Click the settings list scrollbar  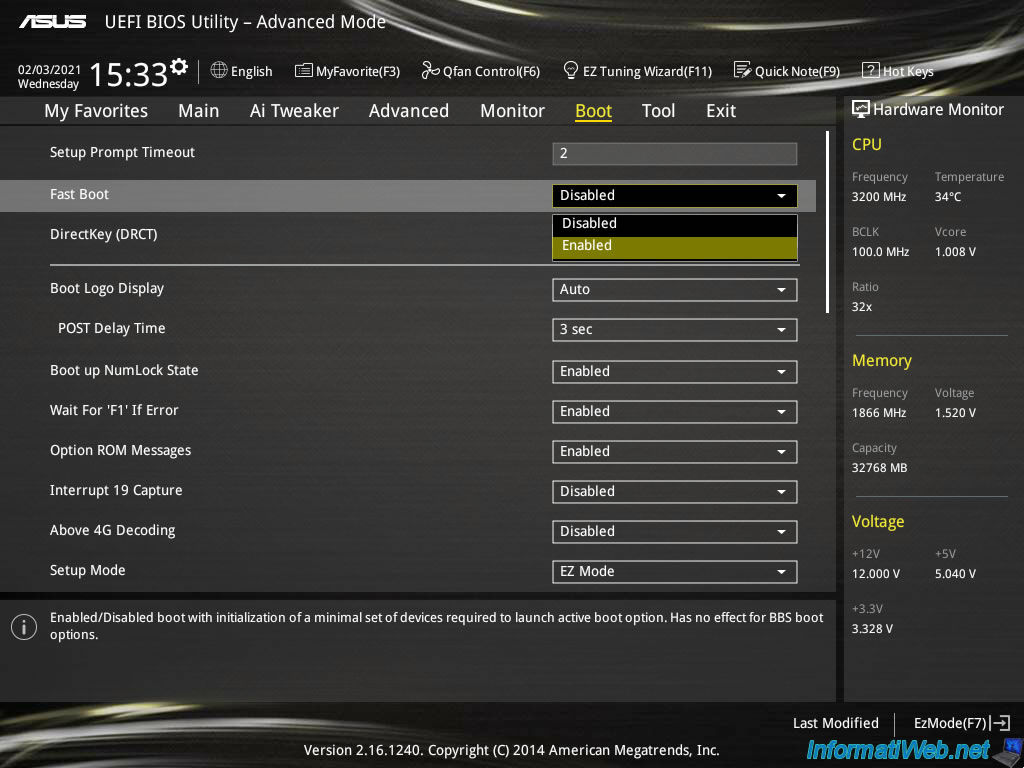pyautogui.click(x=827, y=222)
